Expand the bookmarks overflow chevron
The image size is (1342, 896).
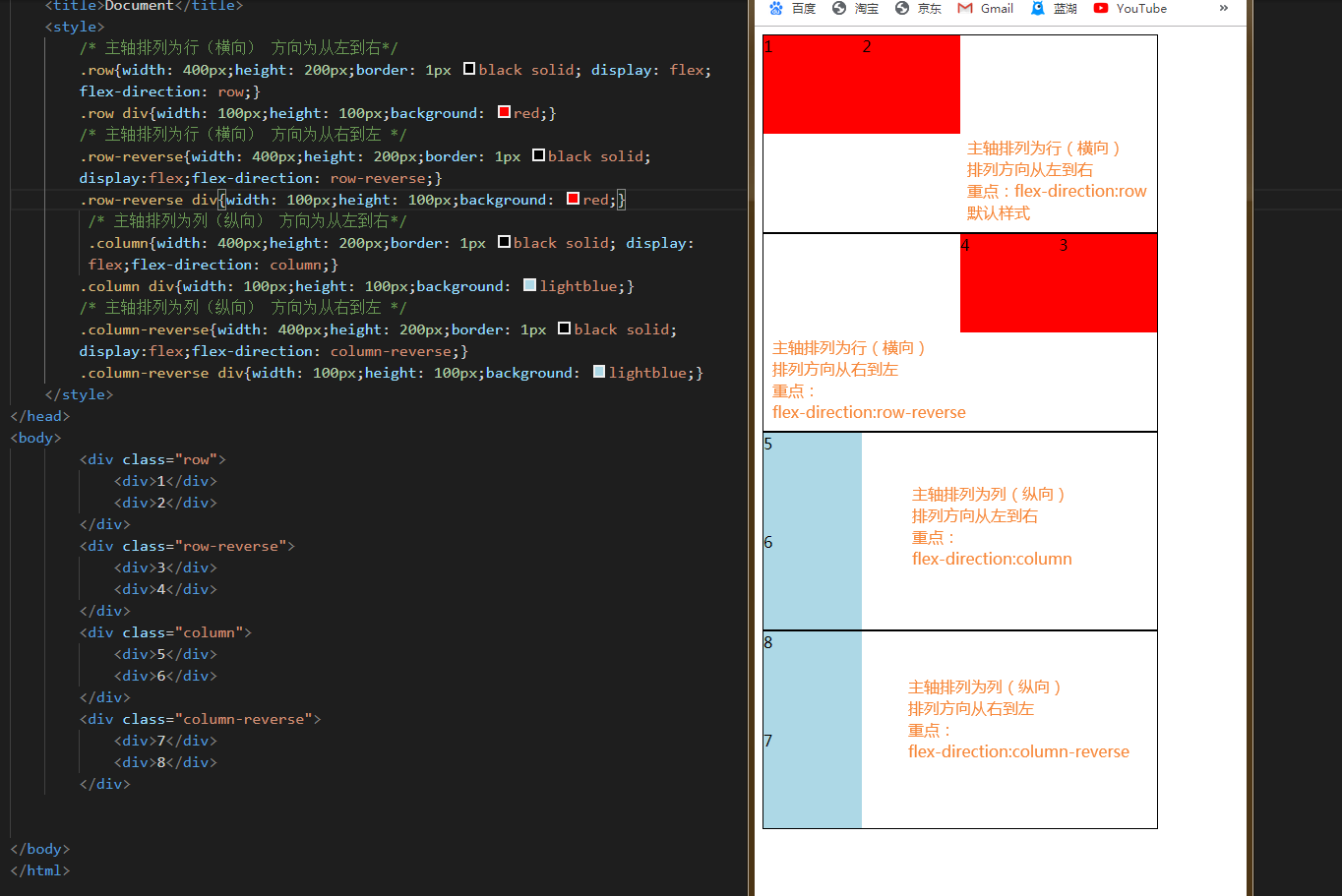1224,8
